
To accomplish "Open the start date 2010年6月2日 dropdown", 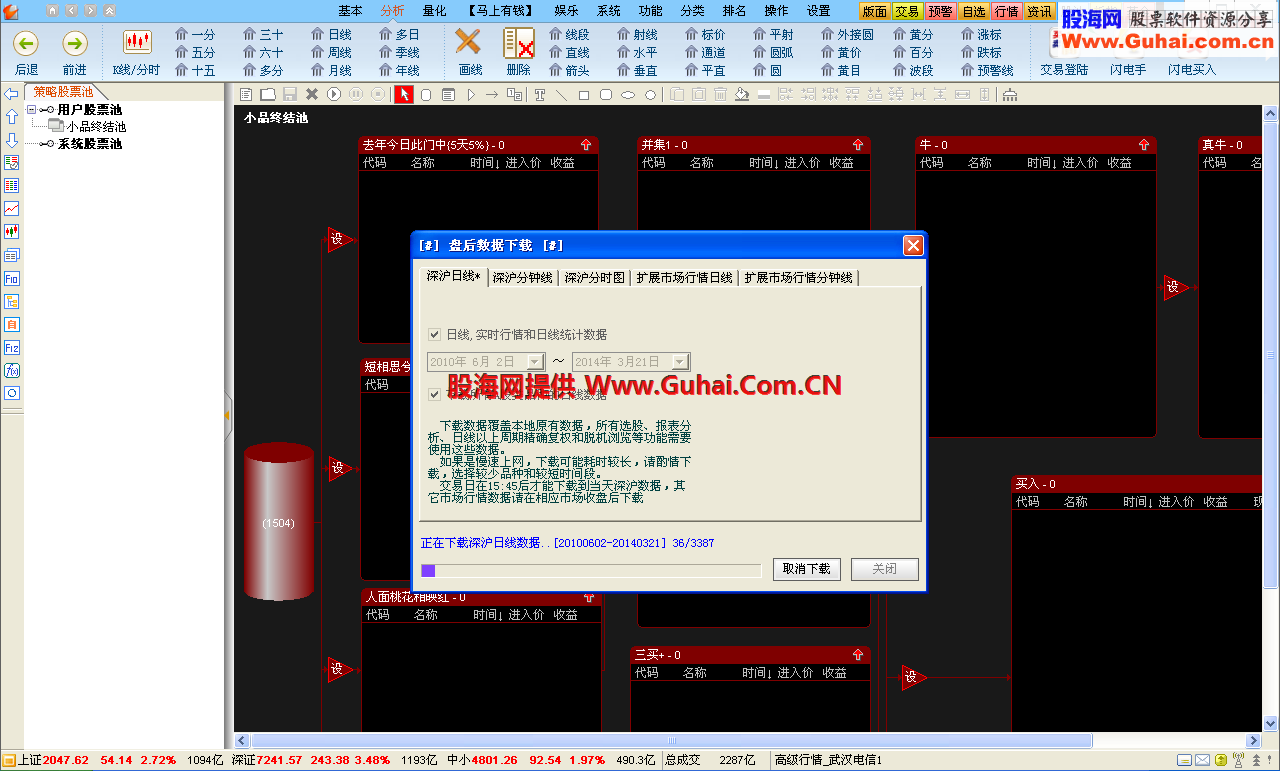I will (536, 362).
